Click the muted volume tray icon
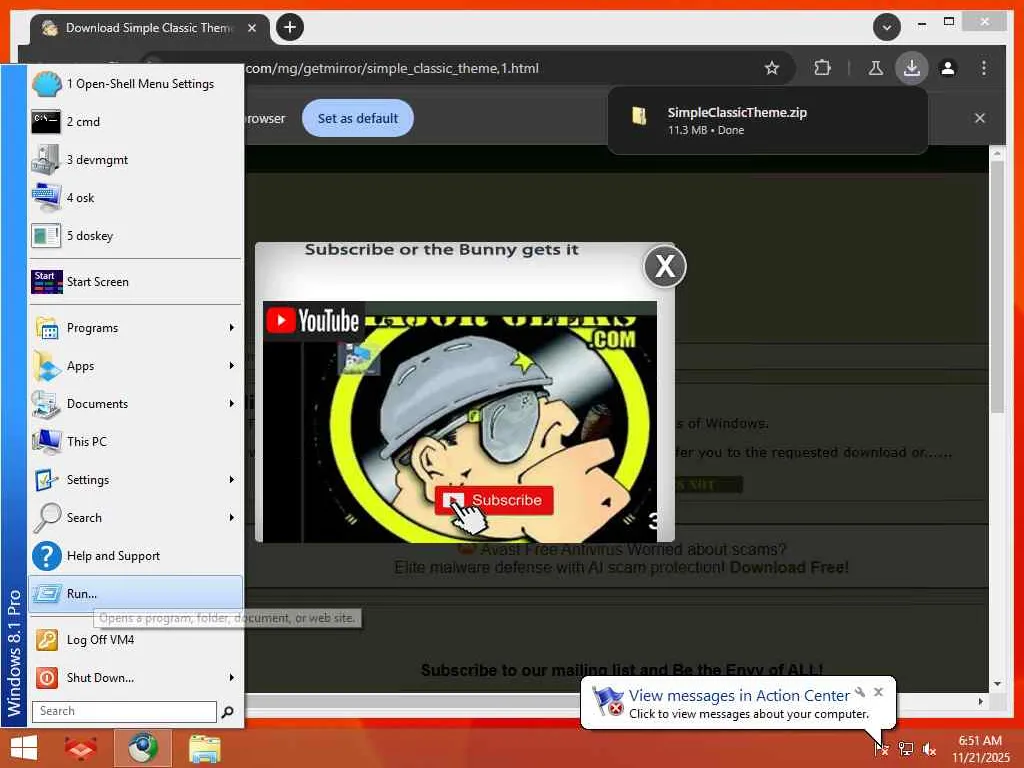This screenshot has height=768, width=1024. 929,749
